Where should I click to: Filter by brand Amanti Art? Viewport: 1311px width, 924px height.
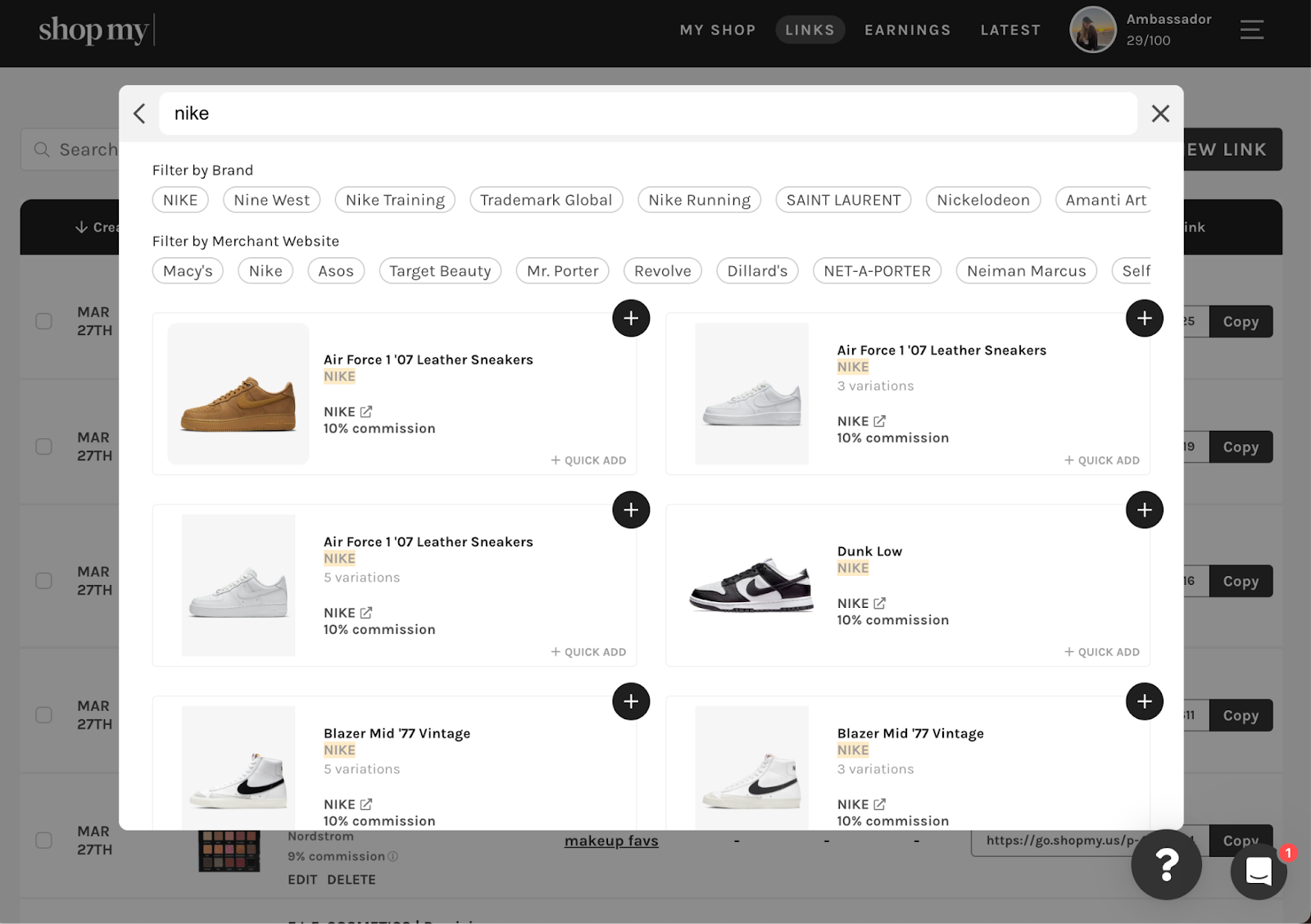click(1103, 200)
